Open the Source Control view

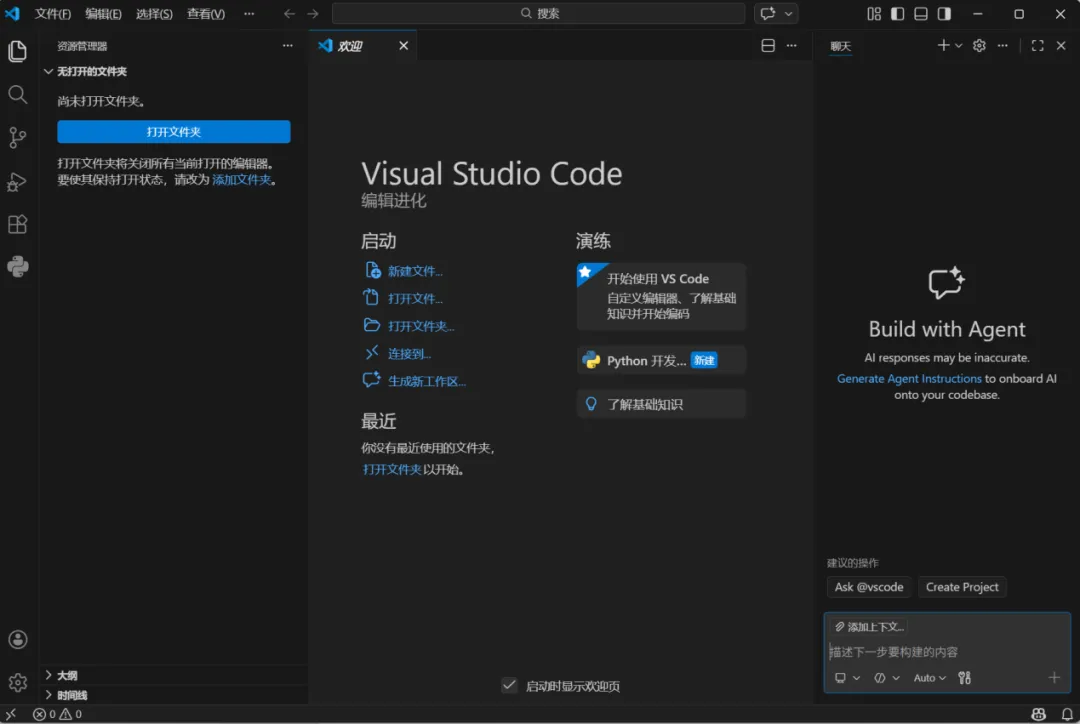point(17,138)
